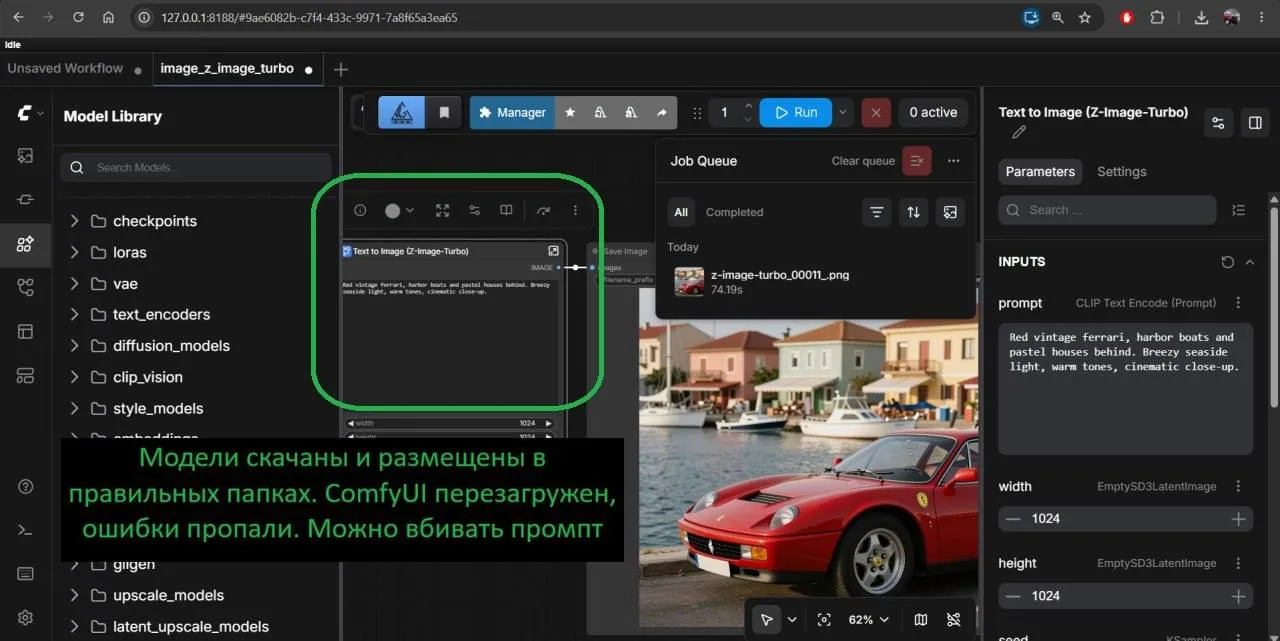Select the Model Library sidebar icon
This screenshot has height=641, width=1280.
click(25, 243)
